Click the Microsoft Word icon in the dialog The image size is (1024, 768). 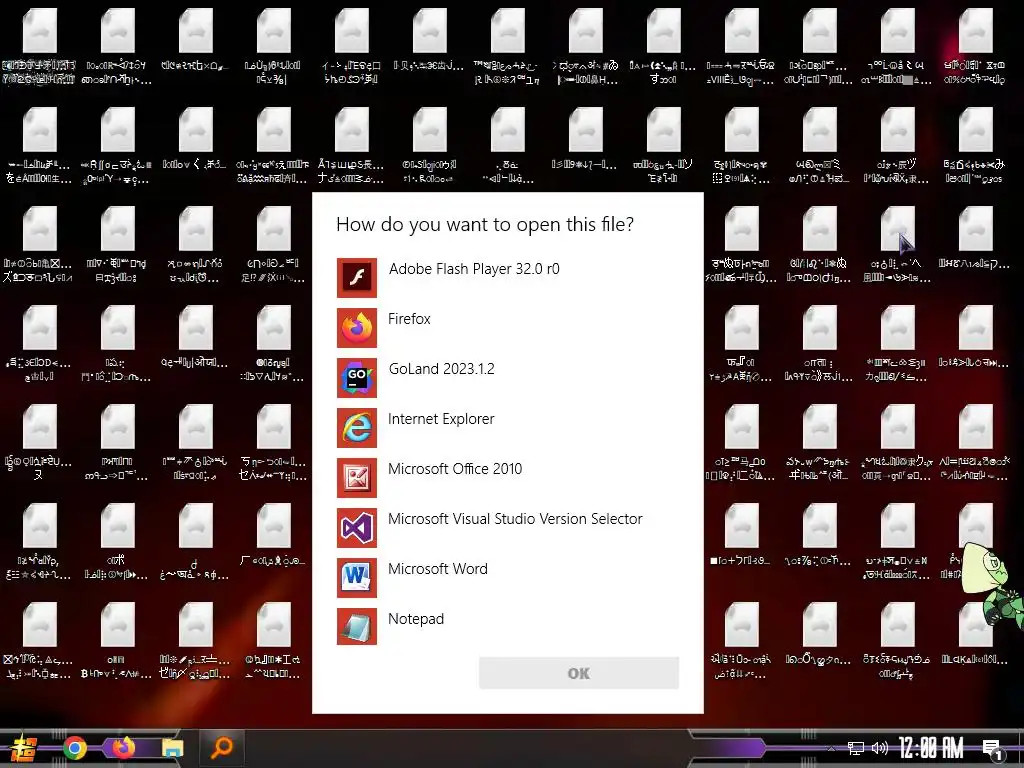357,578
